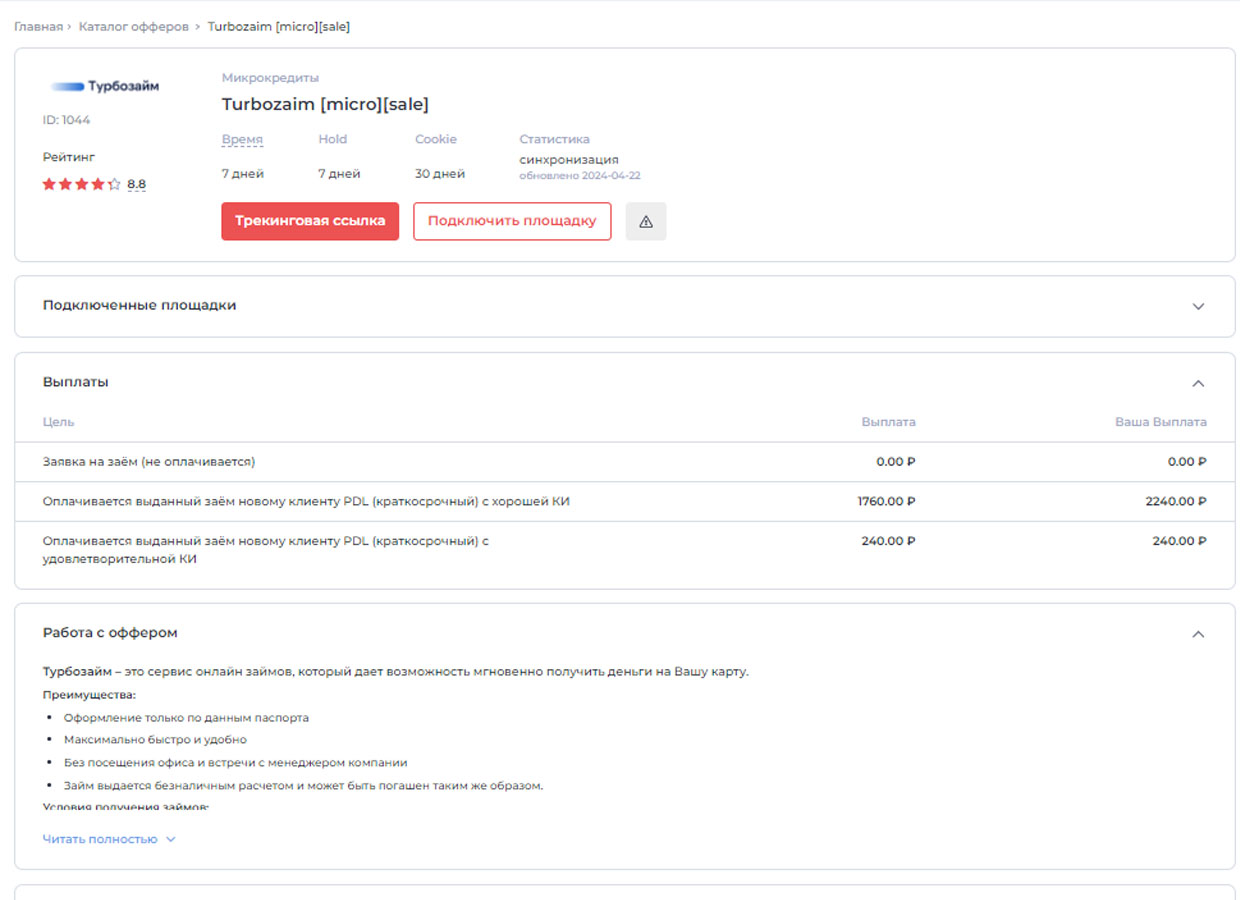Click the Turbozaim [micro][sale] offer title
This screenshot has width=1240, height=900.
pos(325,104)
